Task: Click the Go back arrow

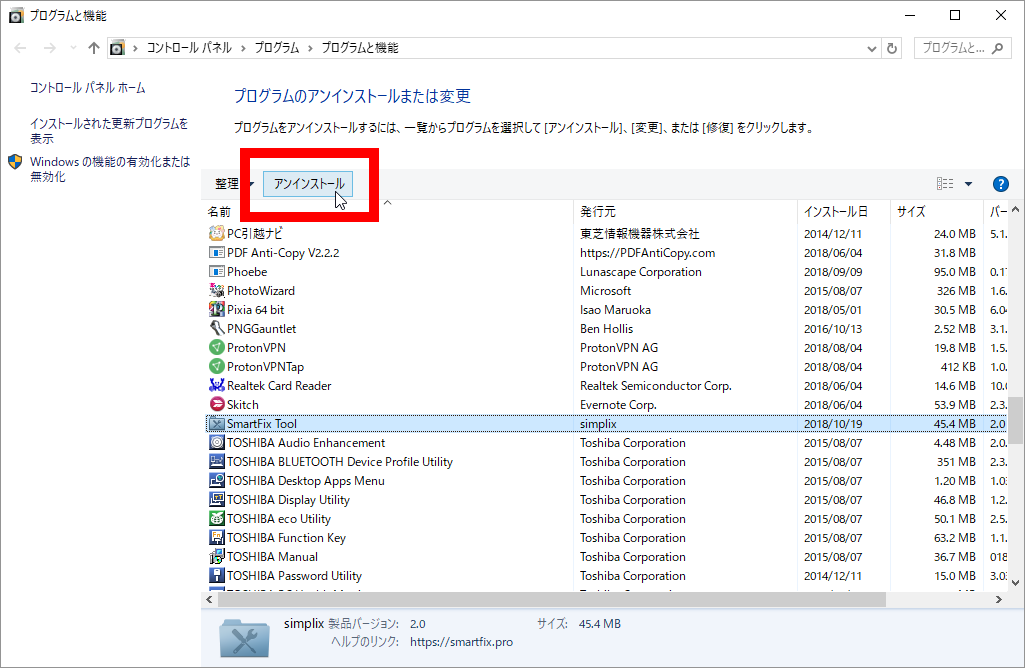Action: tap(20, 48)
